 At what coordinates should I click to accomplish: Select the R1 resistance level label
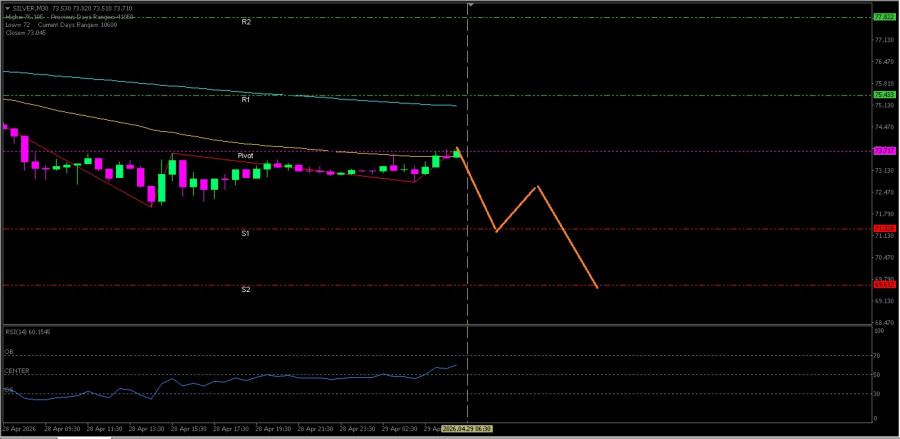[246, 99]
